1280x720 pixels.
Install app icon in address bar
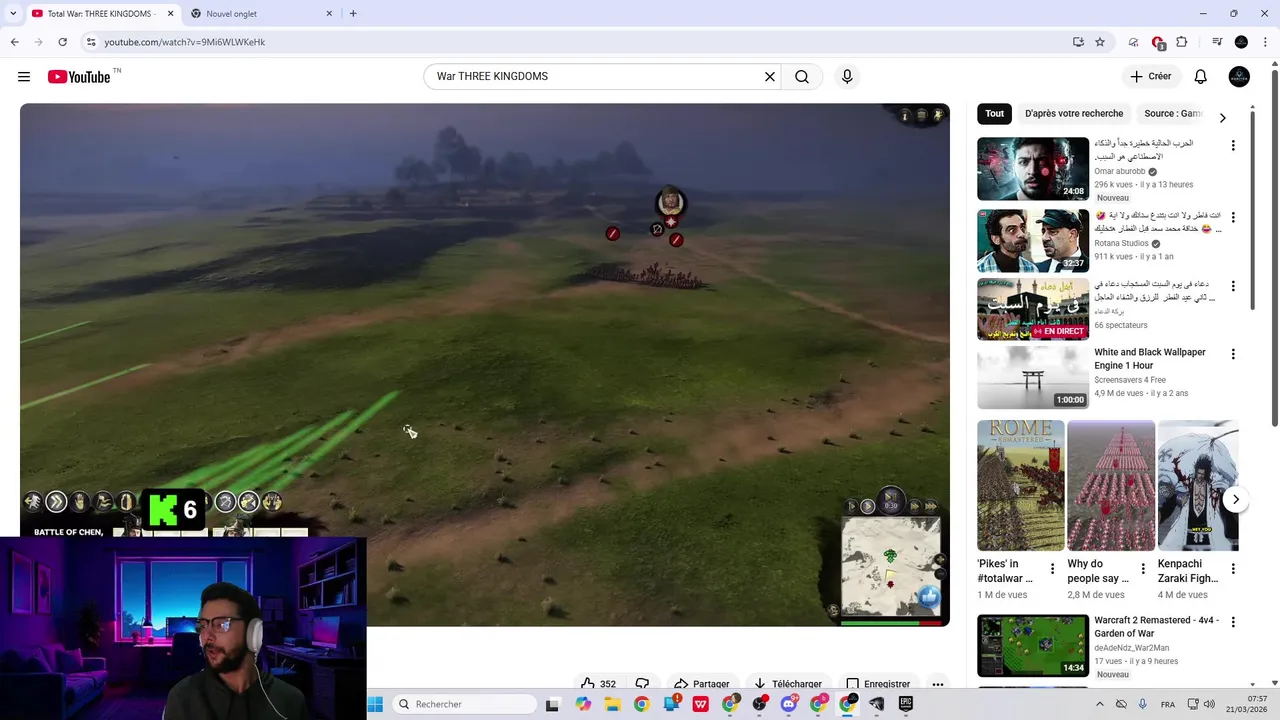(x=1078, y=42)
